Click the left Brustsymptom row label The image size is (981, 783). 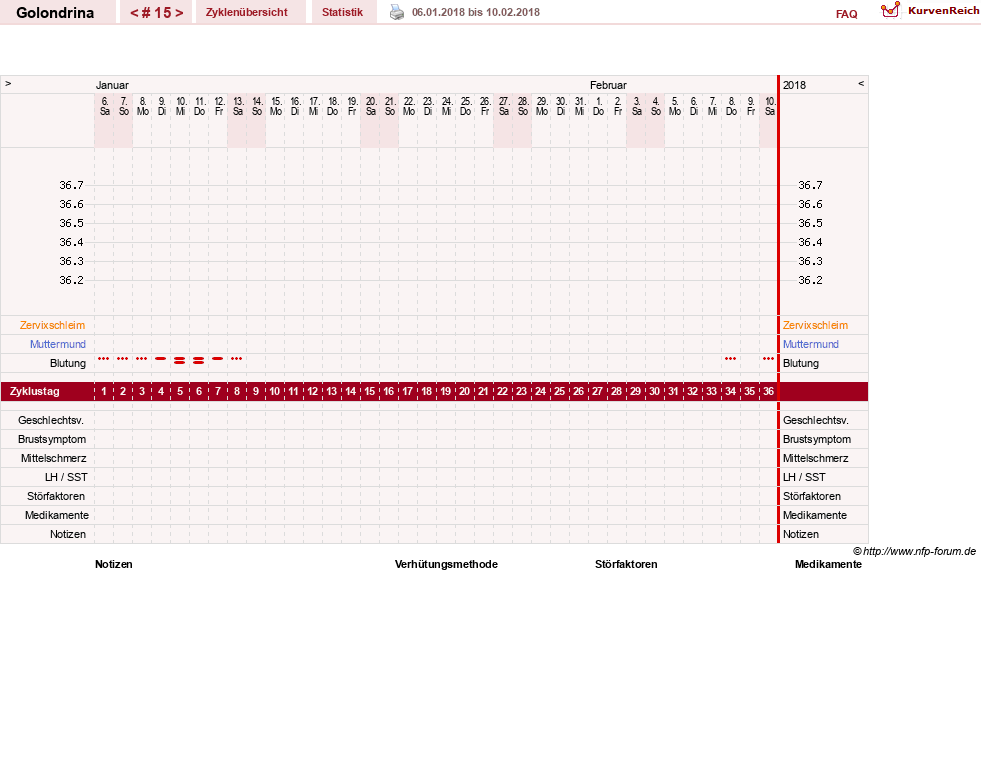pyautogui.click(x=52, y=439)
